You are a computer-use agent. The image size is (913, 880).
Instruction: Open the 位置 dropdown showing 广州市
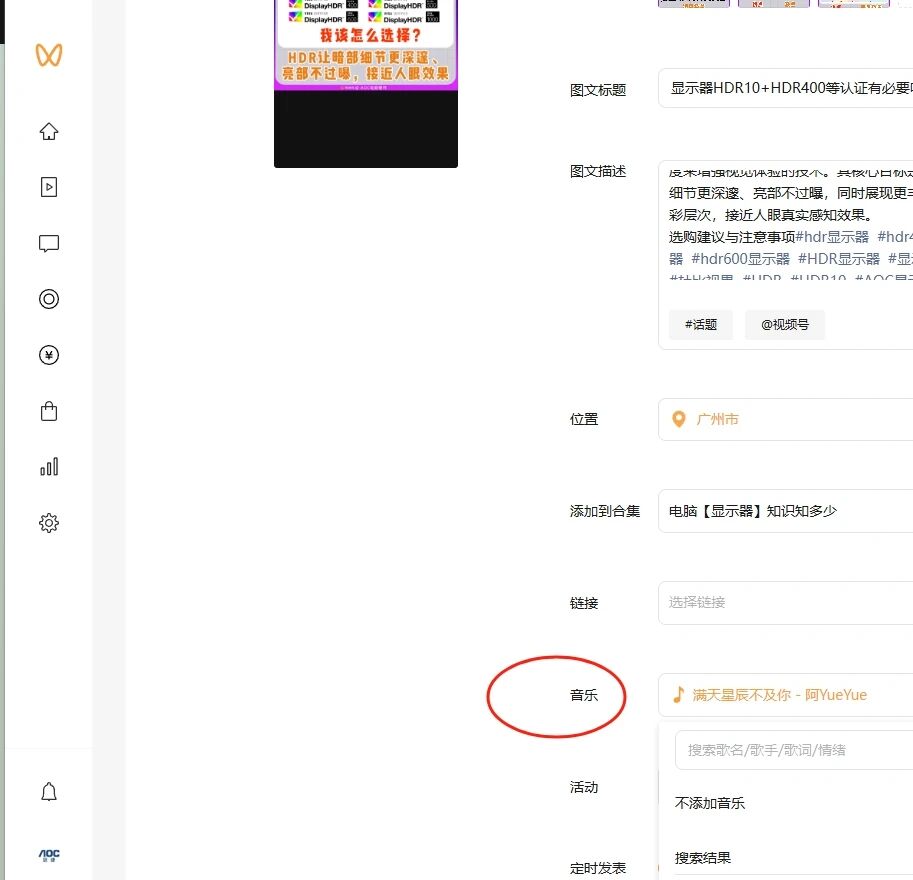click(785, 419)
